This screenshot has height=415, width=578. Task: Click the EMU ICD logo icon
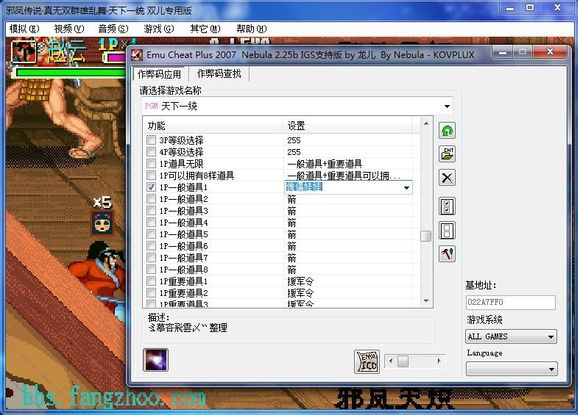tap(367, 362)
